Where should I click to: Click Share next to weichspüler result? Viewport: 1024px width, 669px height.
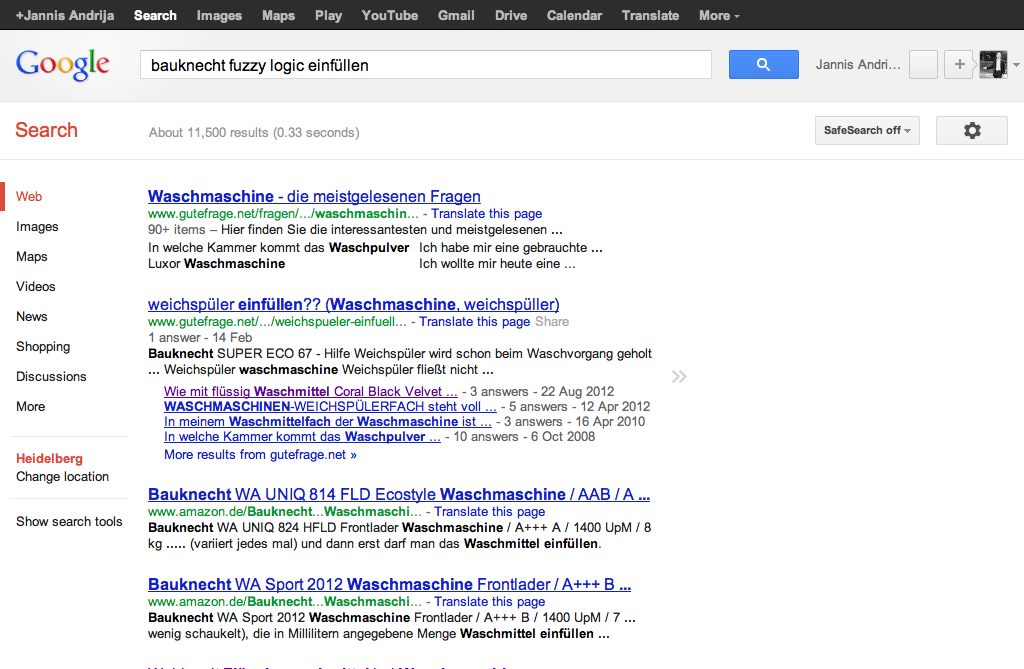[552, 321]
